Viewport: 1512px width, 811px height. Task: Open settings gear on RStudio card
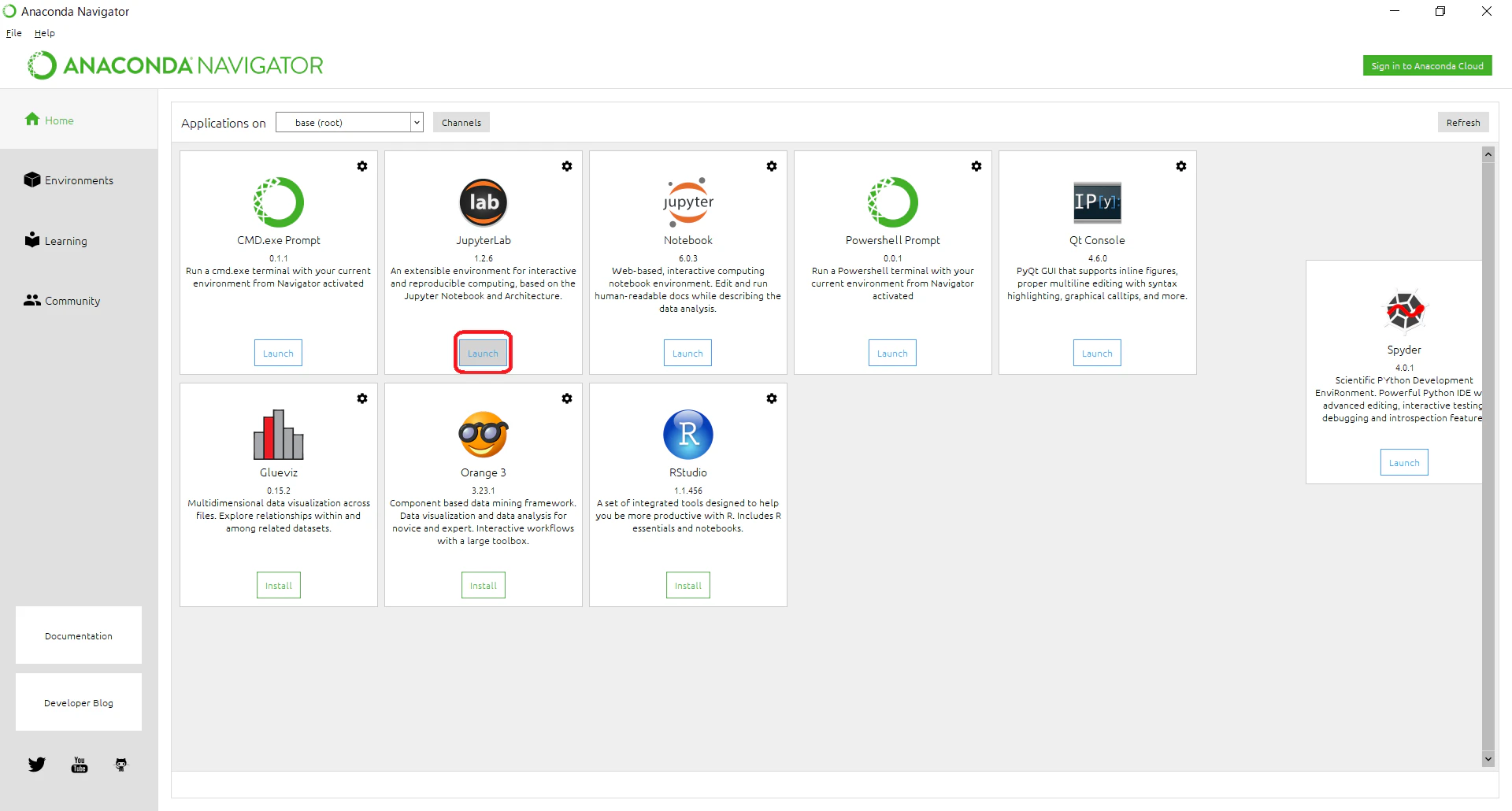pos(772,398)
